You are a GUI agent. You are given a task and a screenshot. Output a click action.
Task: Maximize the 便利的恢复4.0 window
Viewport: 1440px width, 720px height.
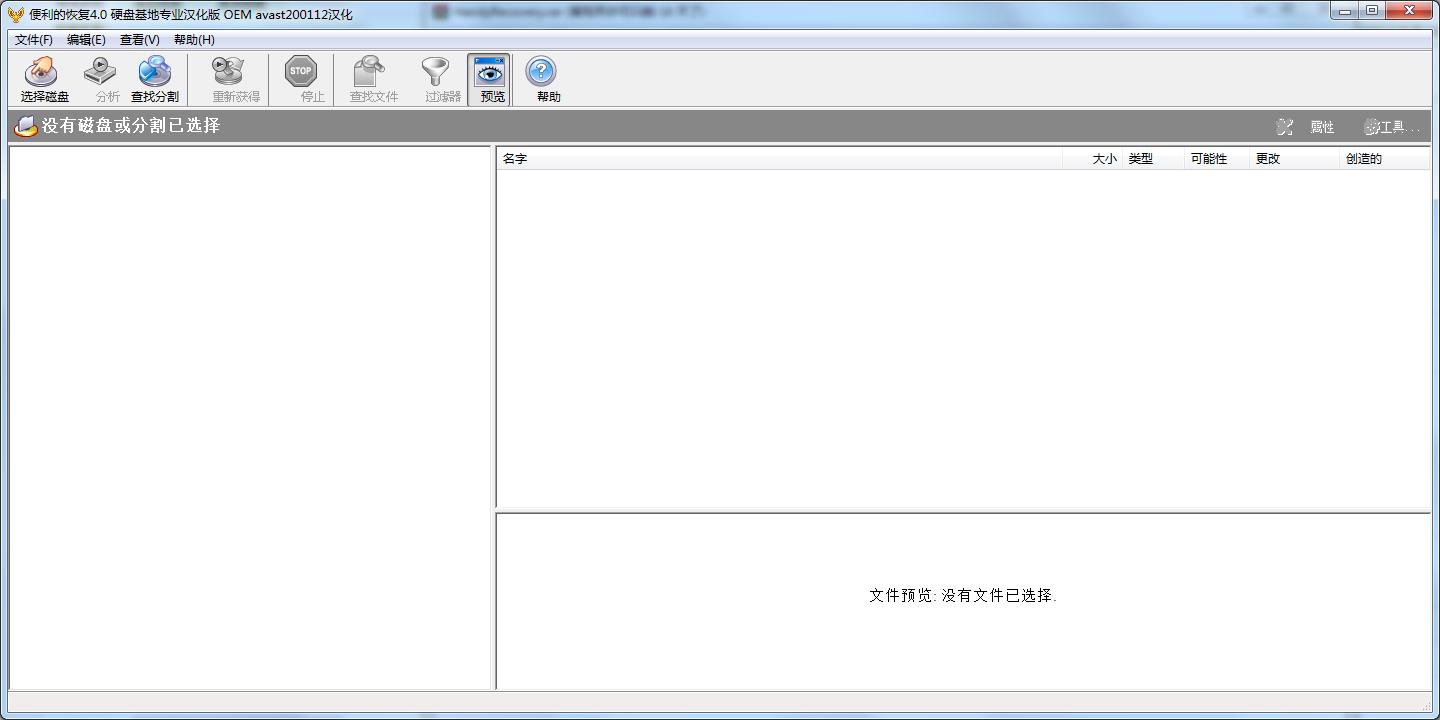pyautogui.click(x=1372, y=11)
